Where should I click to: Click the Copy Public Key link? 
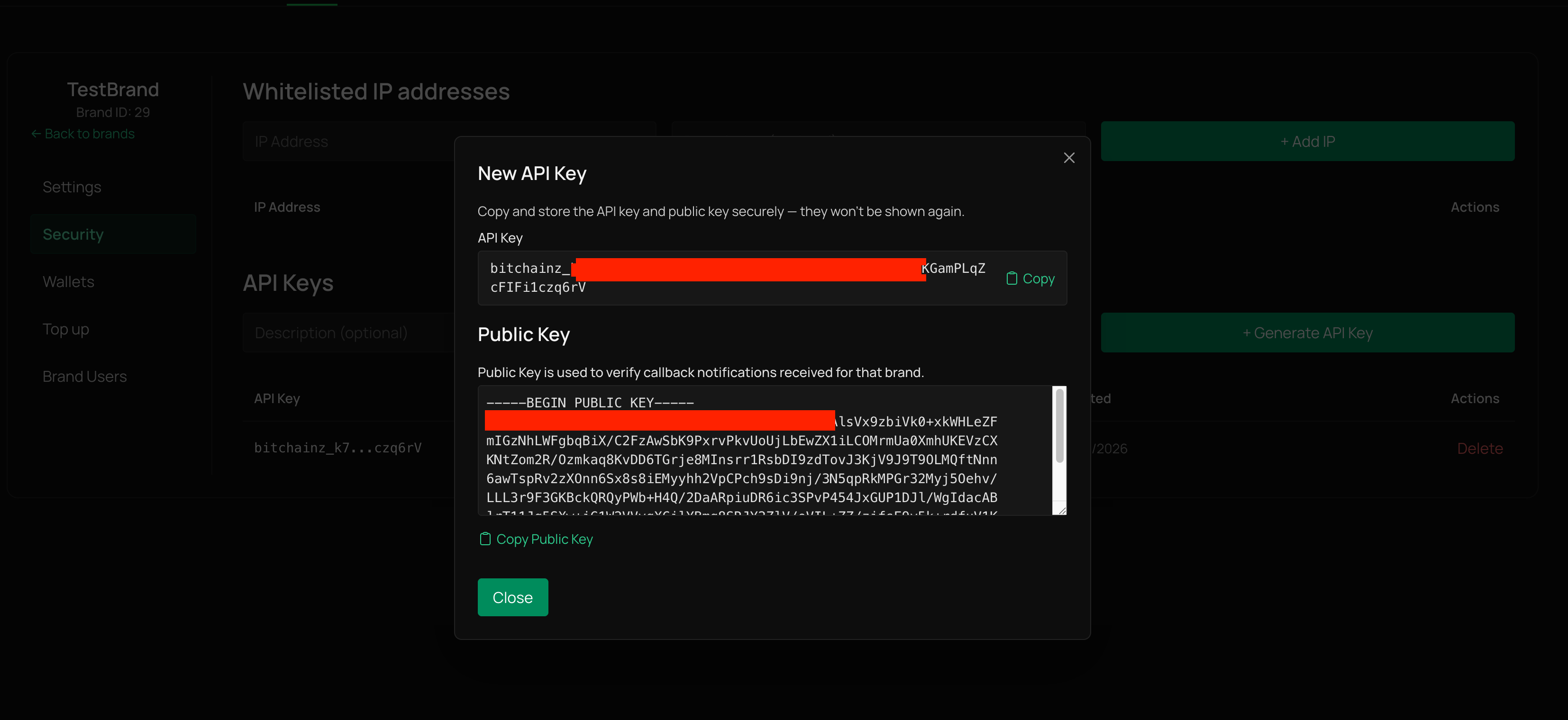click(544, 540)
